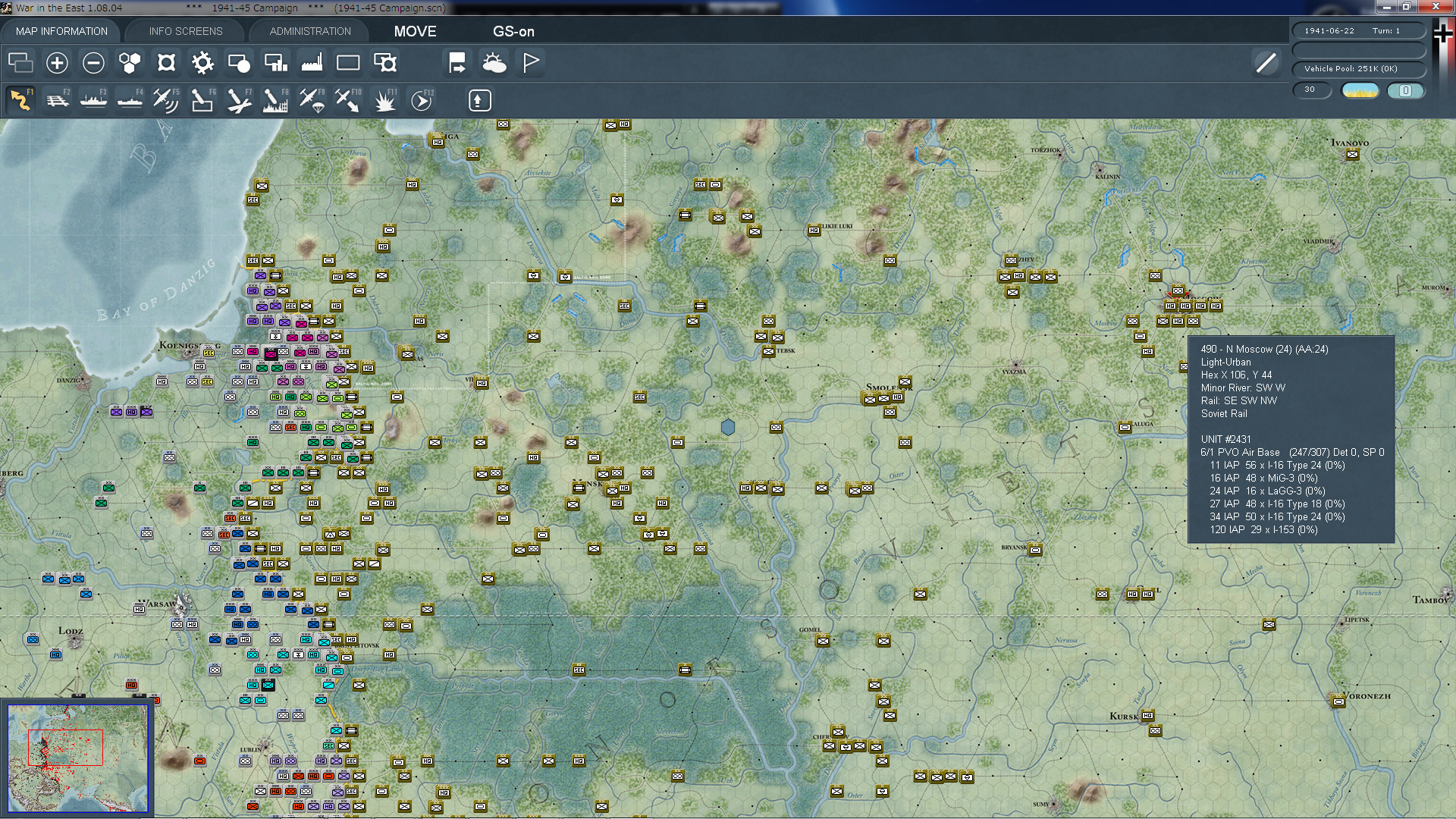Open the ADMINISTRATION tab
The image size is (1456, 819).
[x=310, y=31]
